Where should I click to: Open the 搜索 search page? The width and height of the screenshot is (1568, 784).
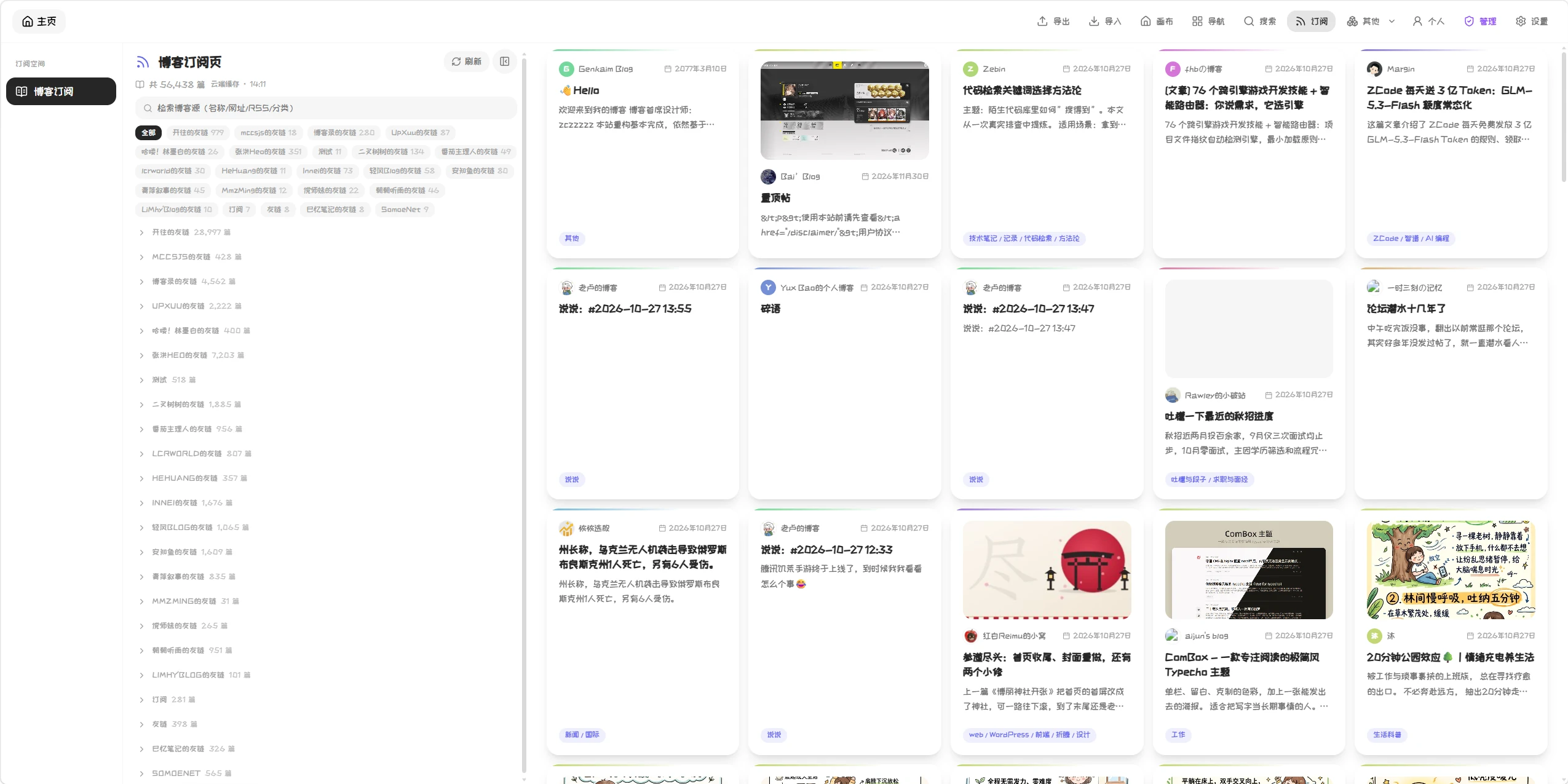(x=1260, y=22)
